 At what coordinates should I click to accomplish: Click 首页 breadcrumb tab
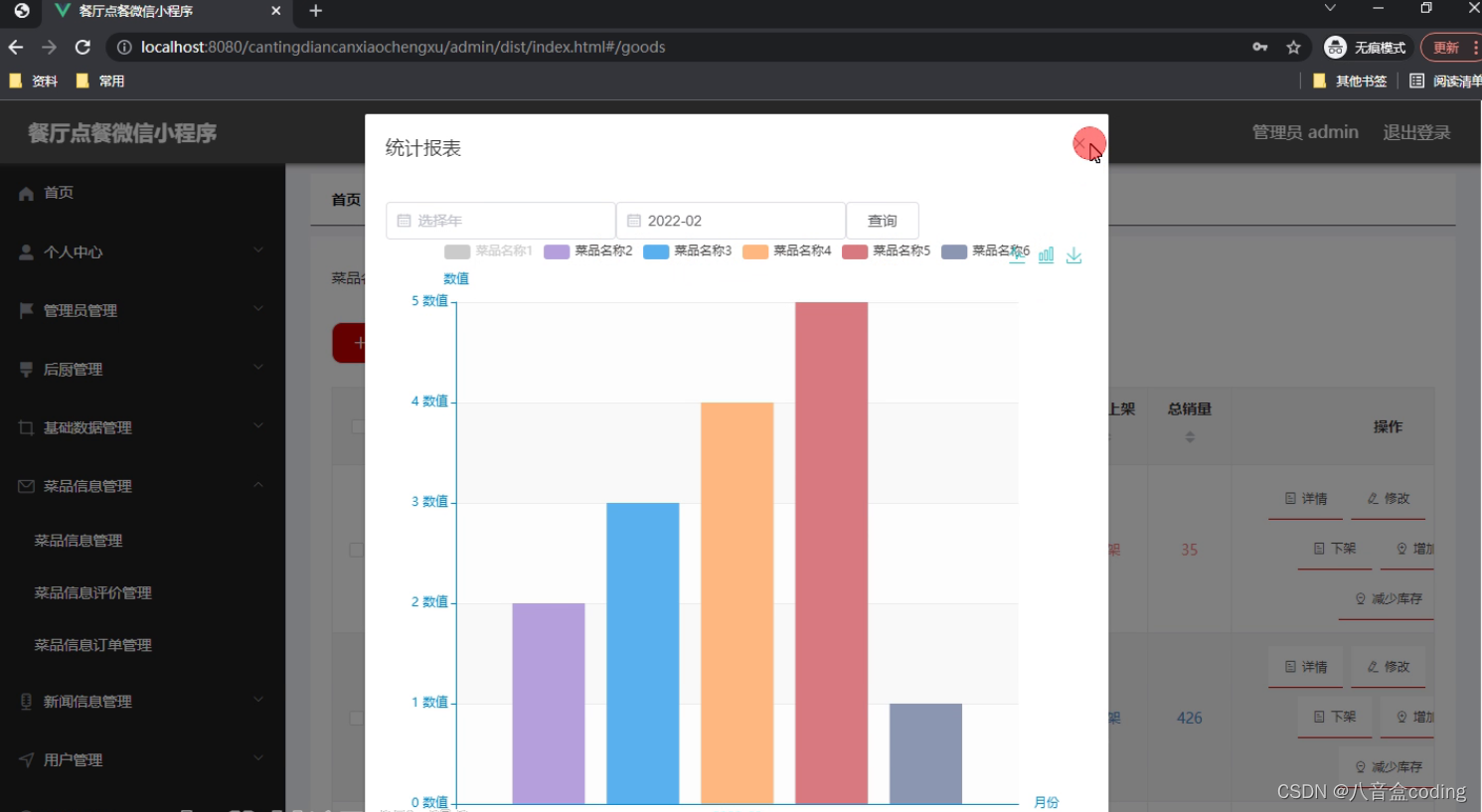(x=346, y=199)
